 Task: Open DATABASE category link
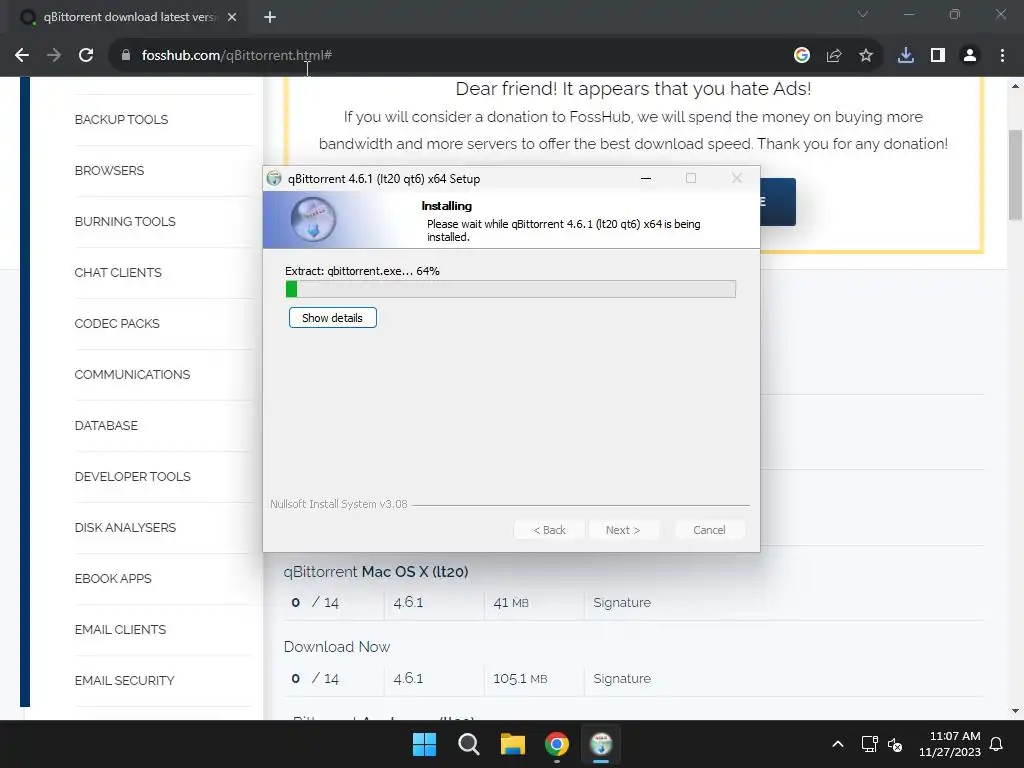pyautogui.click(x=106, y=425)
